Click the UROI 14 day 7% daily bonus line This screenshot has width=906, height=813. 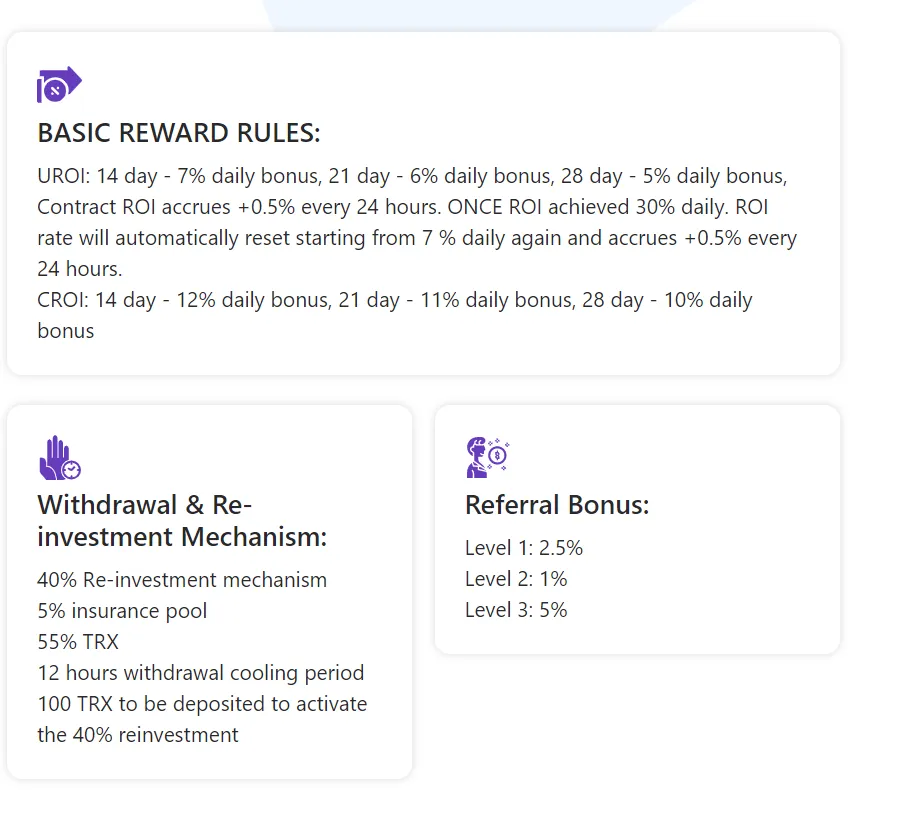pyautogui.click(x=412, y=176)
